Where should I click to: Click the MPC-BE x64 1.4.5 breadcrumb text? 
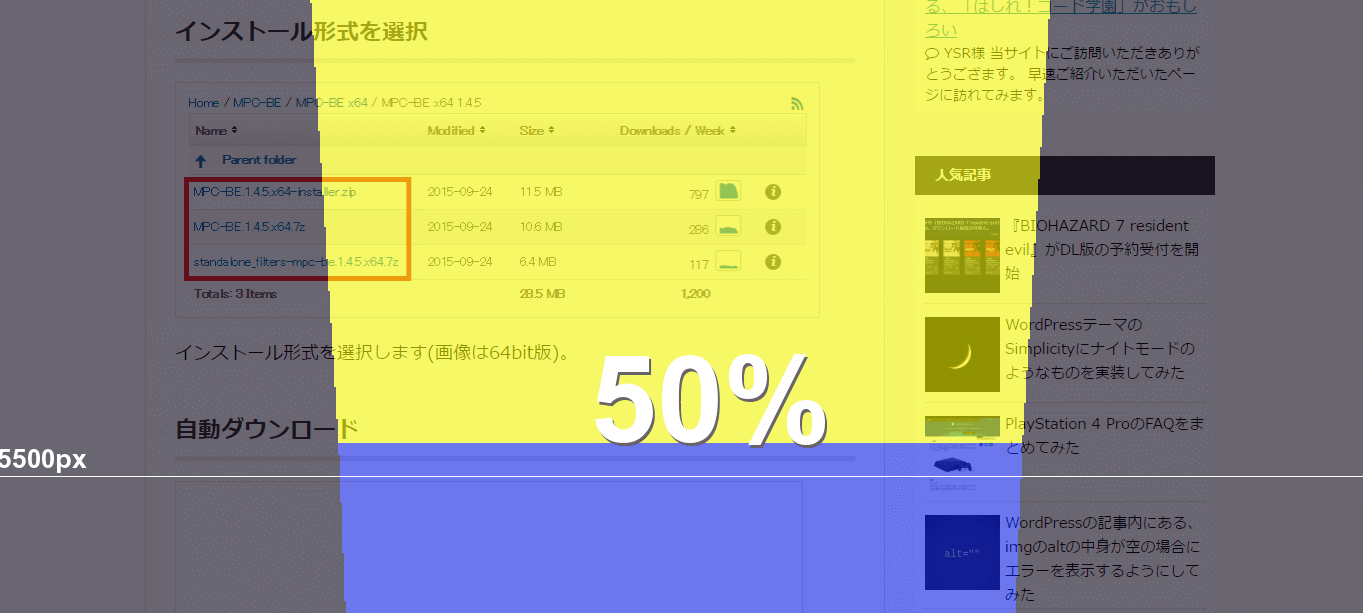click(432, 103)
